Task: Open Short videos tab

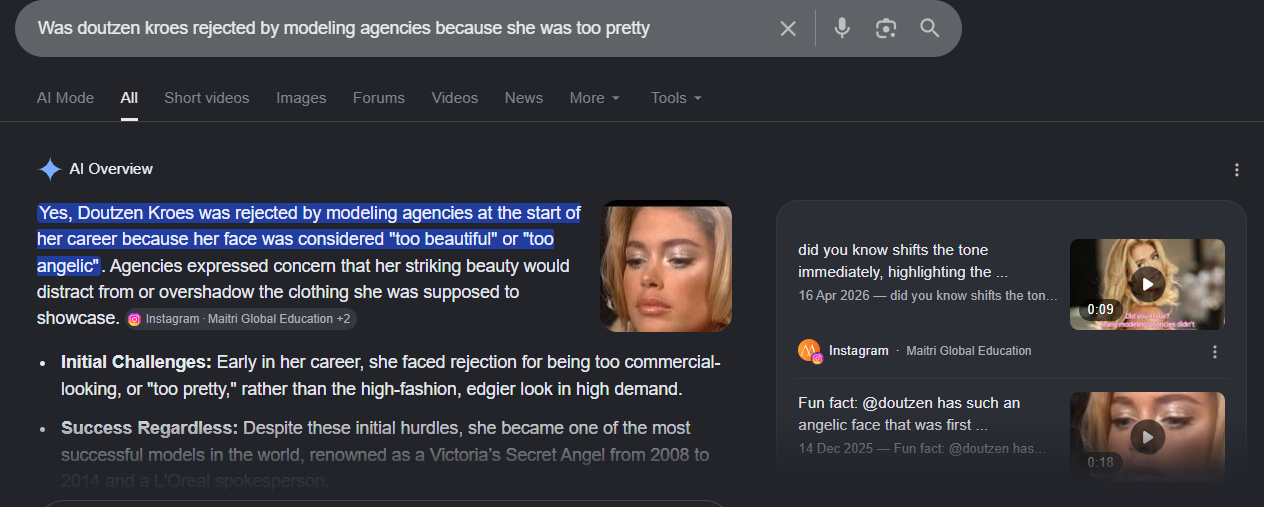Action: pyautogui.click(x=207, y=98)
